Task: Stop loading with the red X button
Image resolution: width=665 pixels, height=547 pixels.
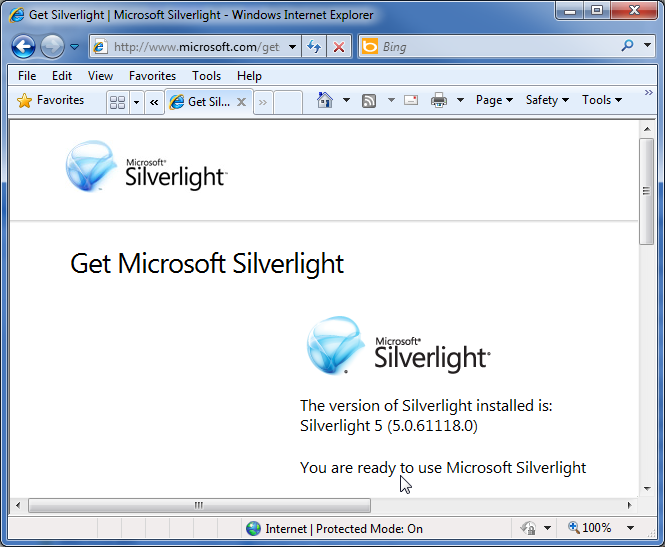Action: [x=339, y=47]
